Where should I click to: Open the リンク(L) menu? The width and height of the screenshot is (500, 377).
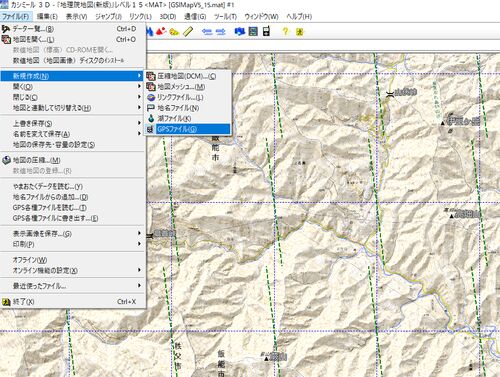coord(140,16)
